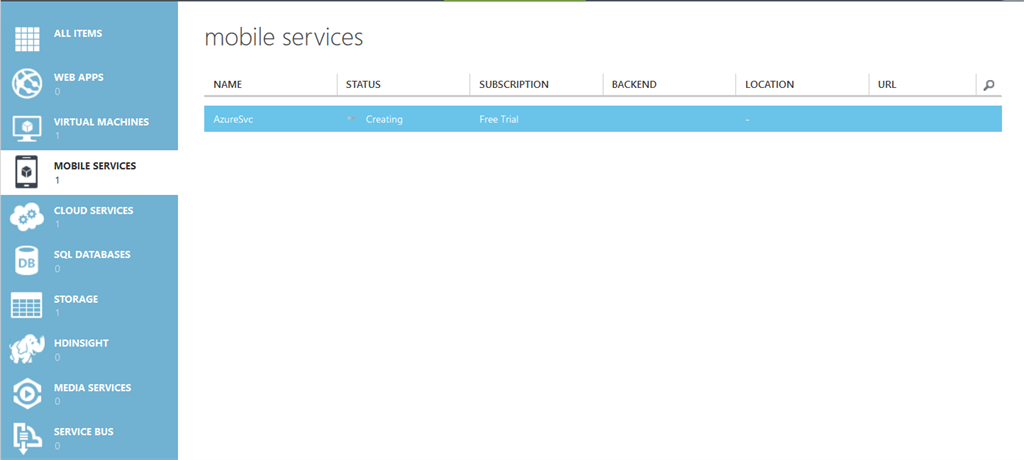Screen dimensions: 1024x460
Task: Click the Mobile Services phone icon
Action: [x=27, y=172]
